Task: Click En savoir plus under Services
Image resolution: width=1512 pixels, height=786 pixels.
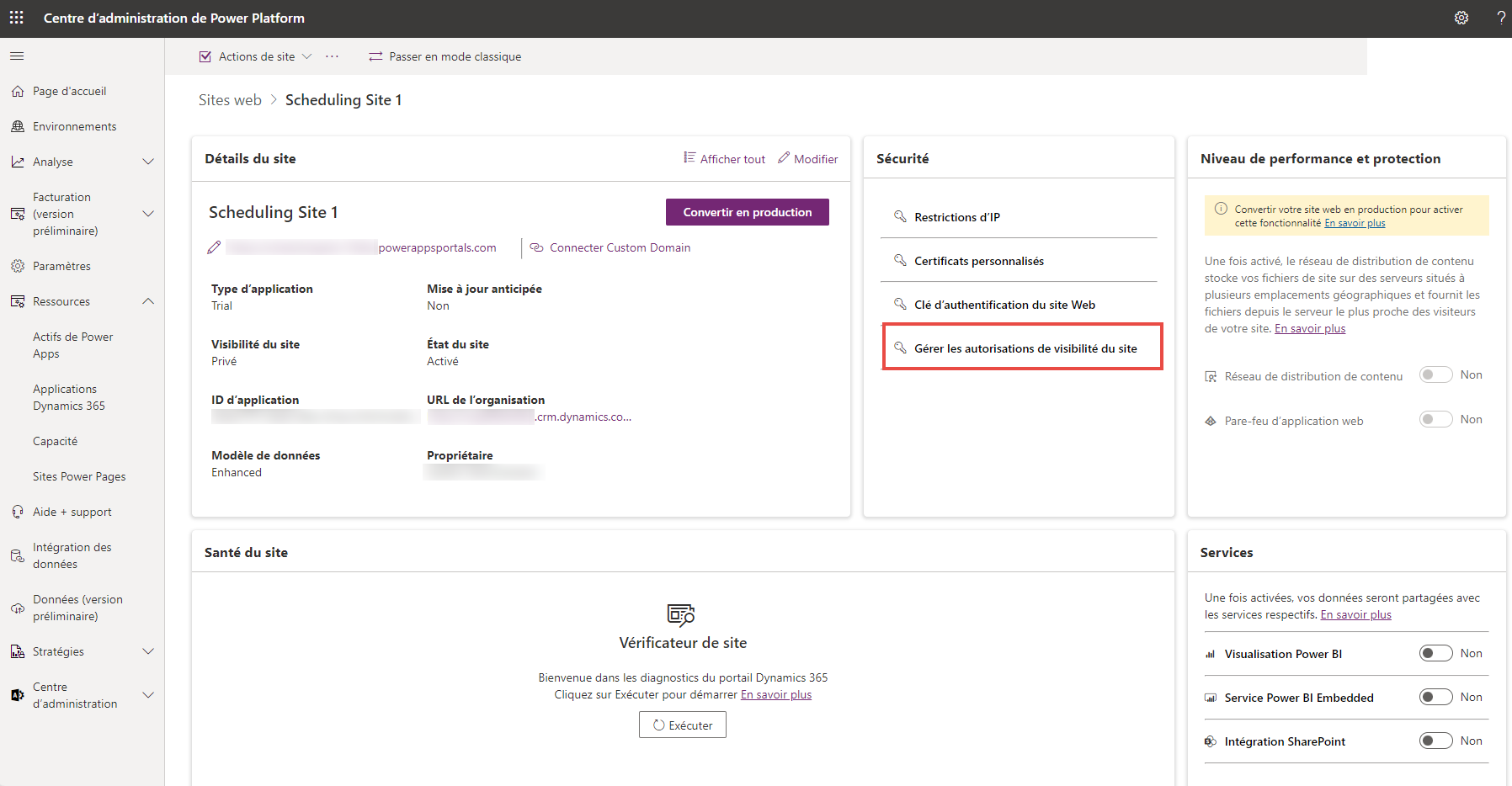Action: [x=1355, y=614]
